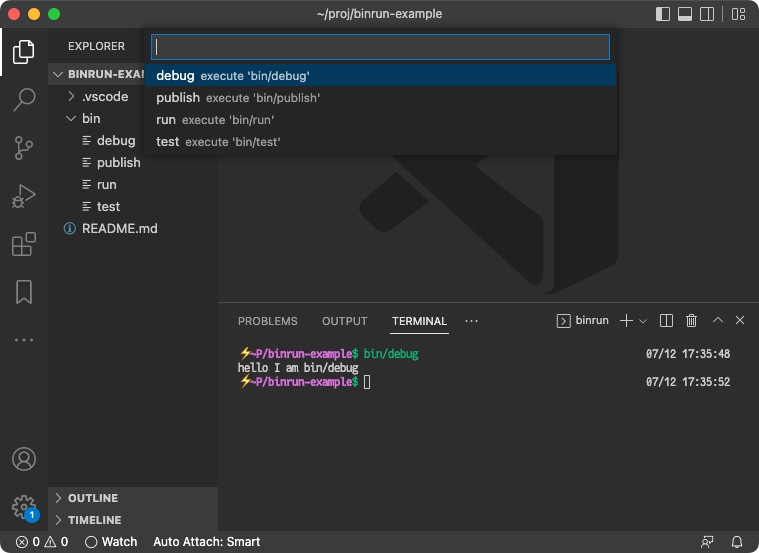Select the TERMINAL tab
The width and height of the screenshot is (759, 553).
click(x=419, y=321)
